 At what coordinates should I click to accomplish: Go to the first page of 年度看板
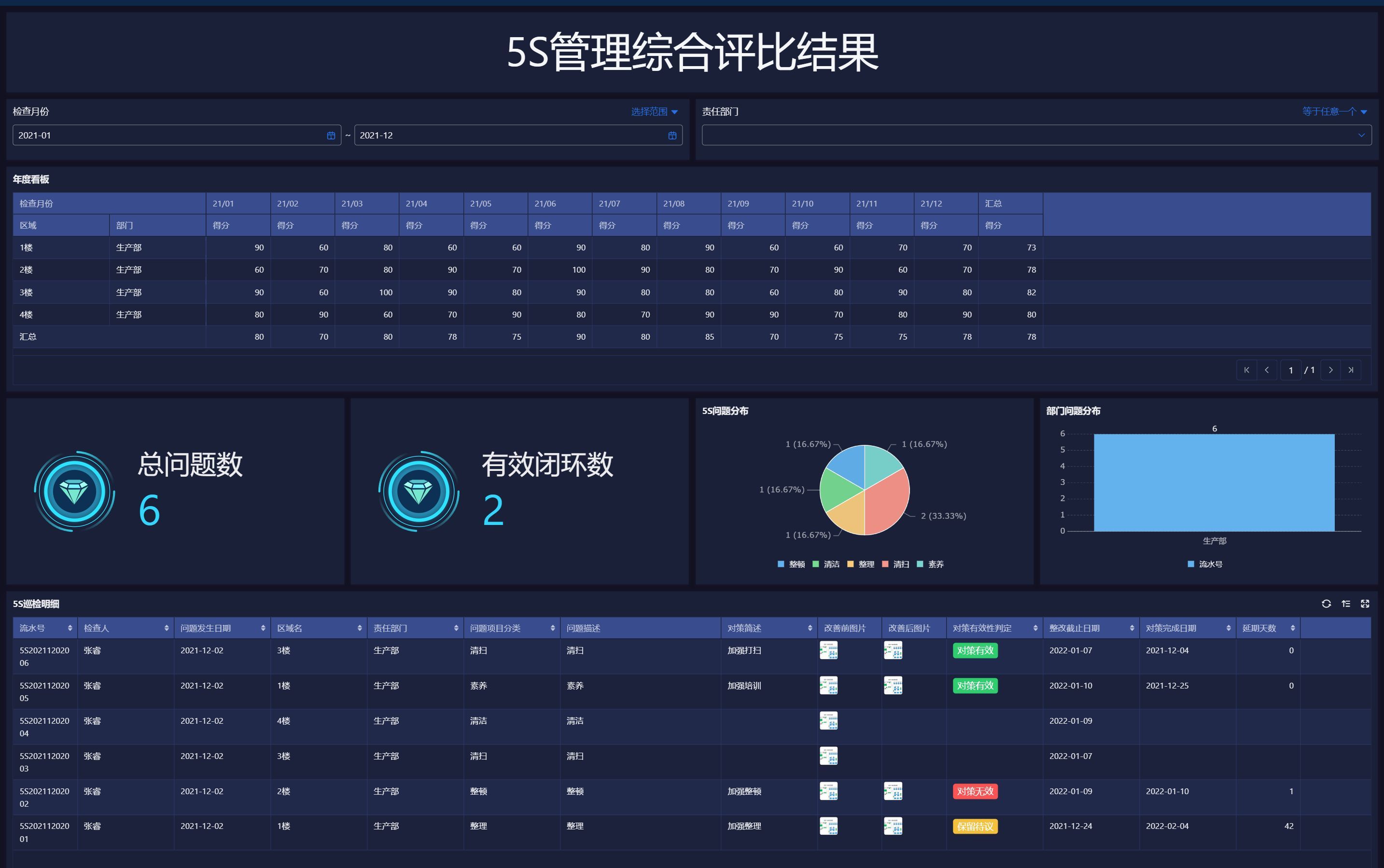1246,370
